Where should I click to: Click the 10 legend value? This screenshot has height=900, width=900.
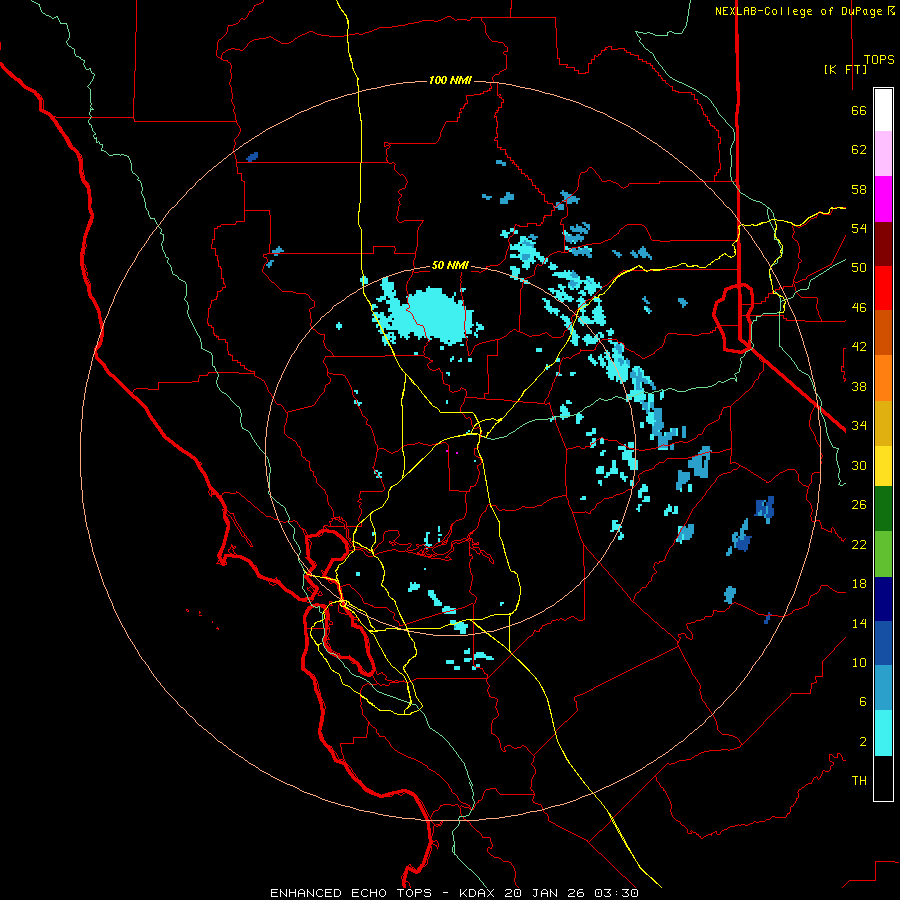tap(859, 662)
